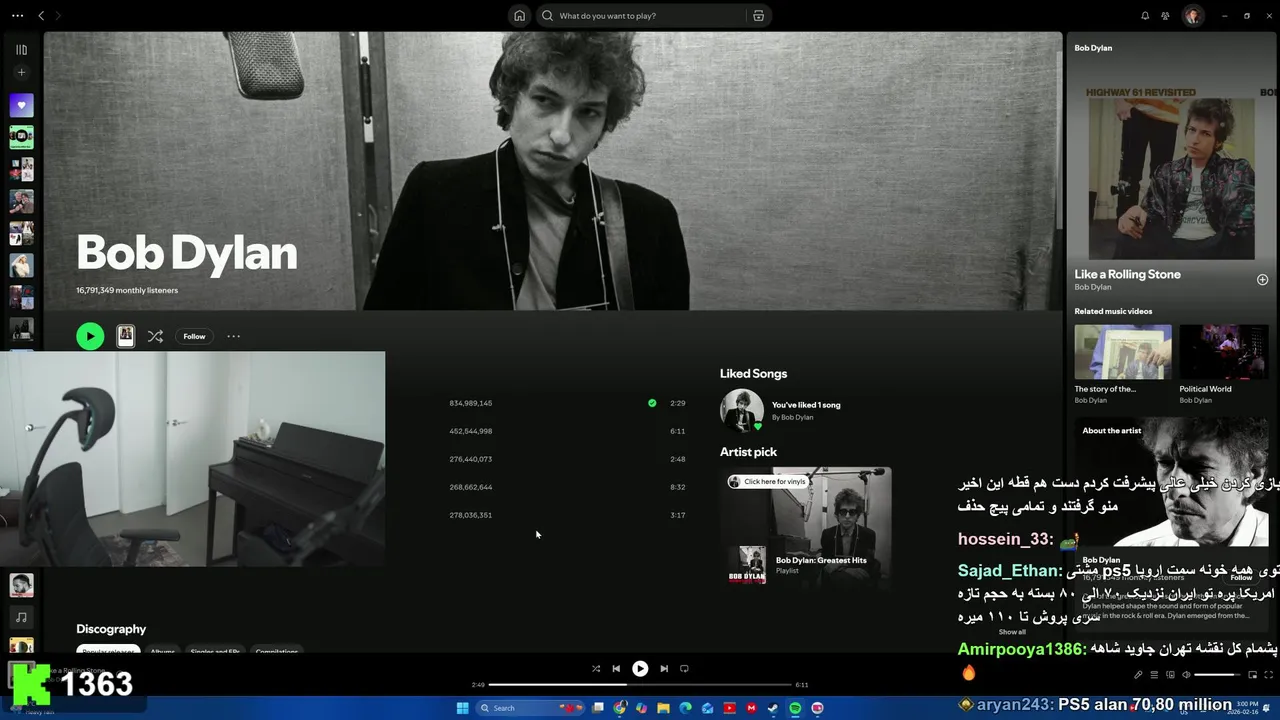This screenshot has height=720, width=1280.
Task: Open the Browse icon in search bar
Action: click(x=758, y=16)
